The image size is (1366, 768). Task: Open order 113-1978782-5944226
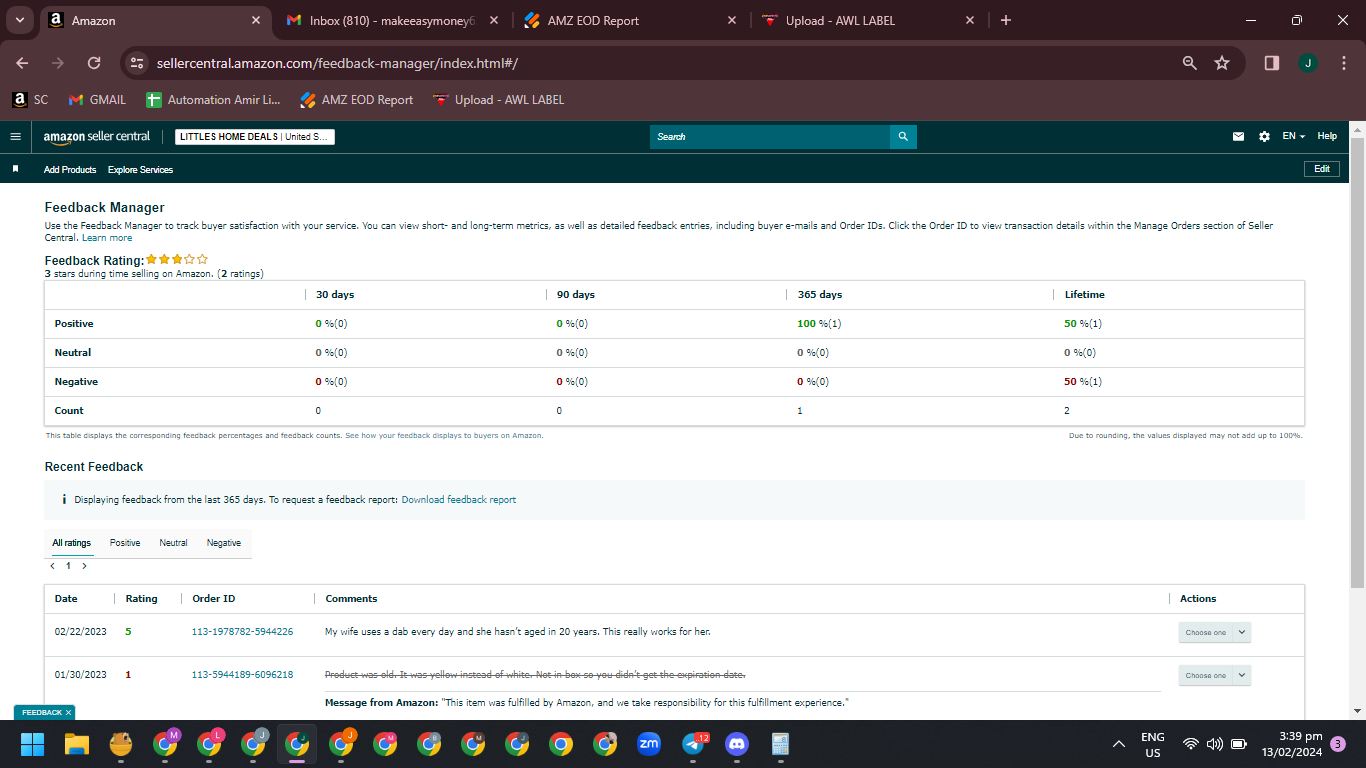(x=242, y=632)
